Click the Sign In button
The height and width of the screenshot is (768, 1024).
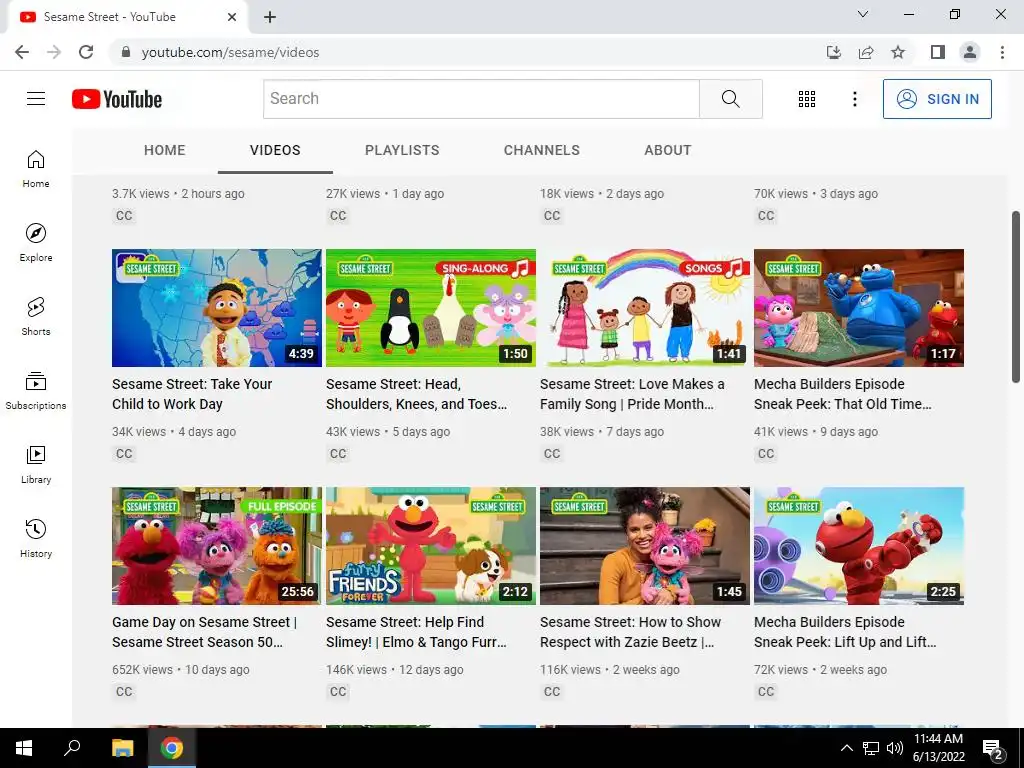[937, 99]
